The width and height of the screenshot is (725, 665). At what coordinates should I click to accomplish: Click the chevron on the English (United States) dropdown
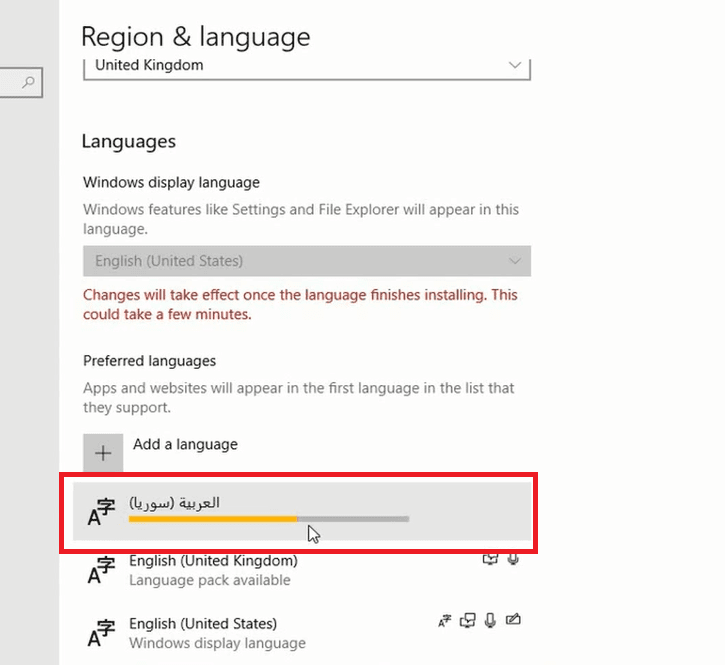coord(515,261)
